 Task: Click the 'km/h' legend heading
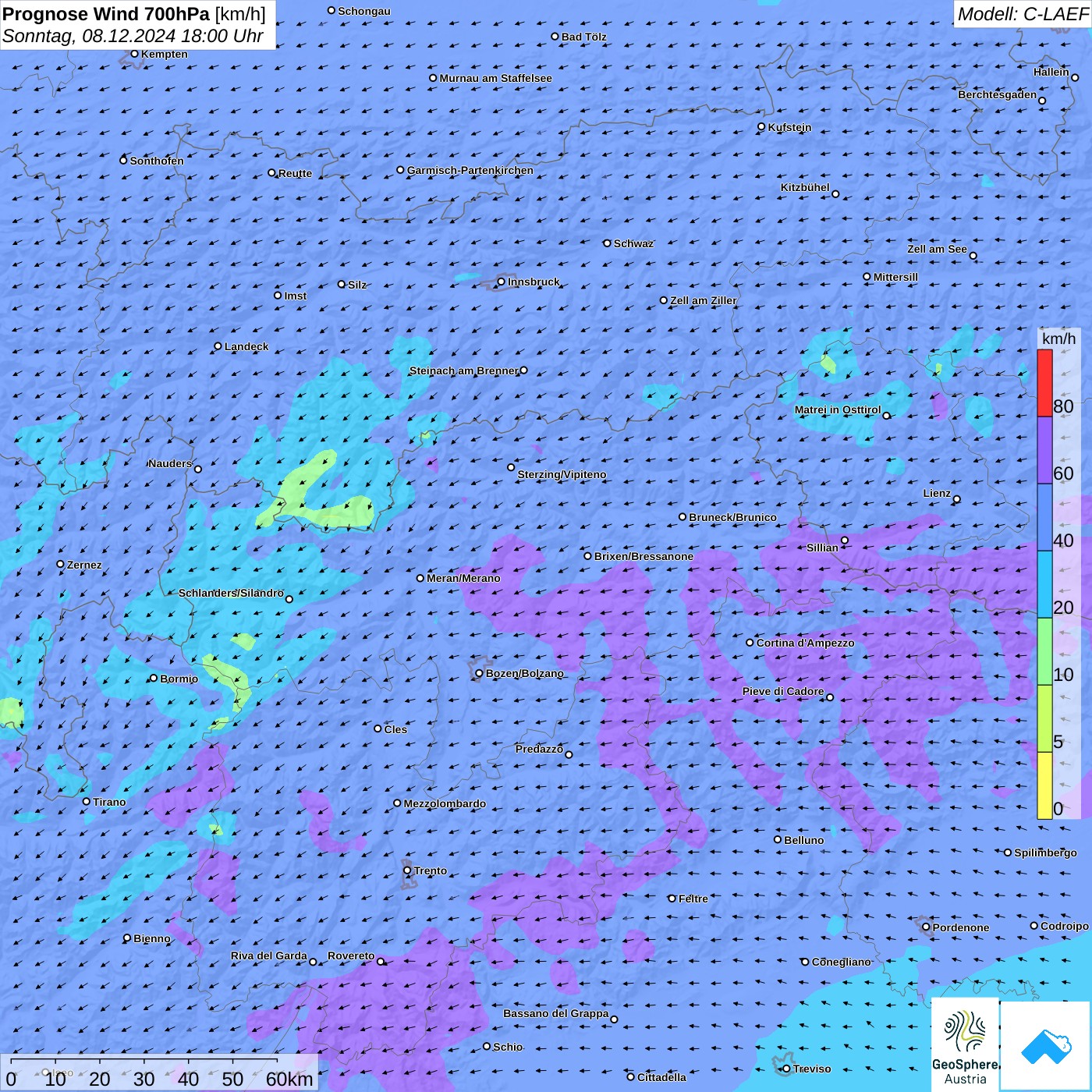click(x=1058, y=339)
